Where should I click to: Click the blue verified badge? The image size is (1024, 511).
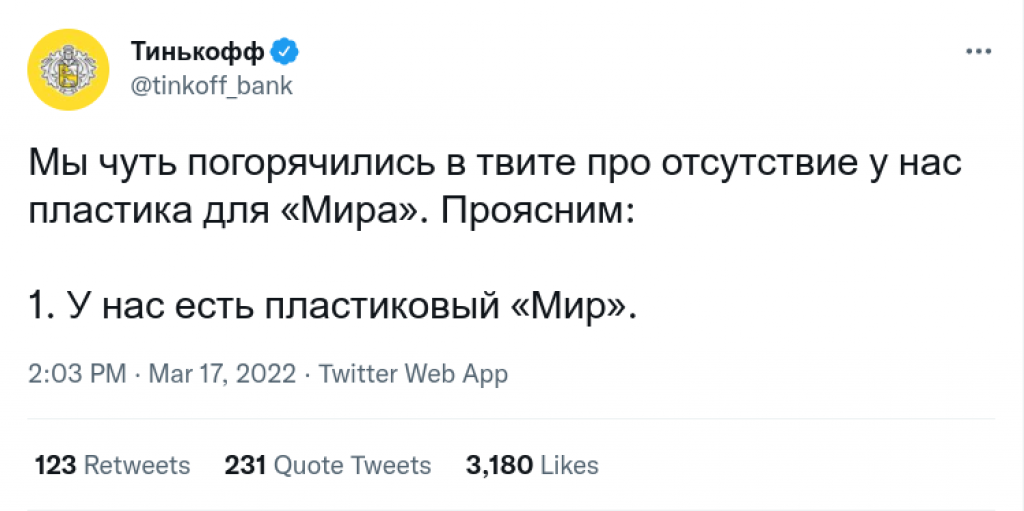[x=285, y=52]
